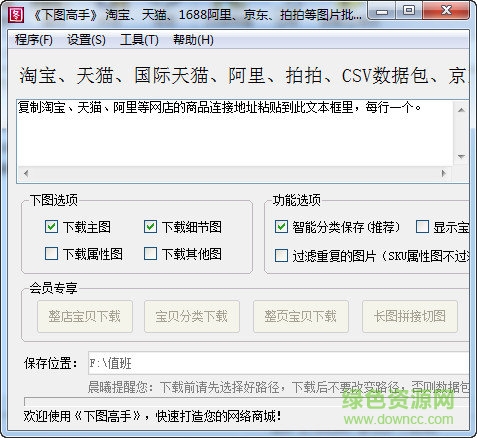
Task: Click the horizontal scroll-right arrow
Action: point(443,173)
